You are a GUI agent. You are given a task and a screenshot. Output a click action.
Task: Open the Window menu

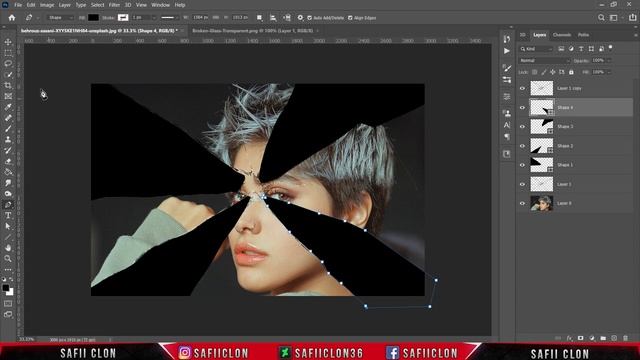point(160,5)
